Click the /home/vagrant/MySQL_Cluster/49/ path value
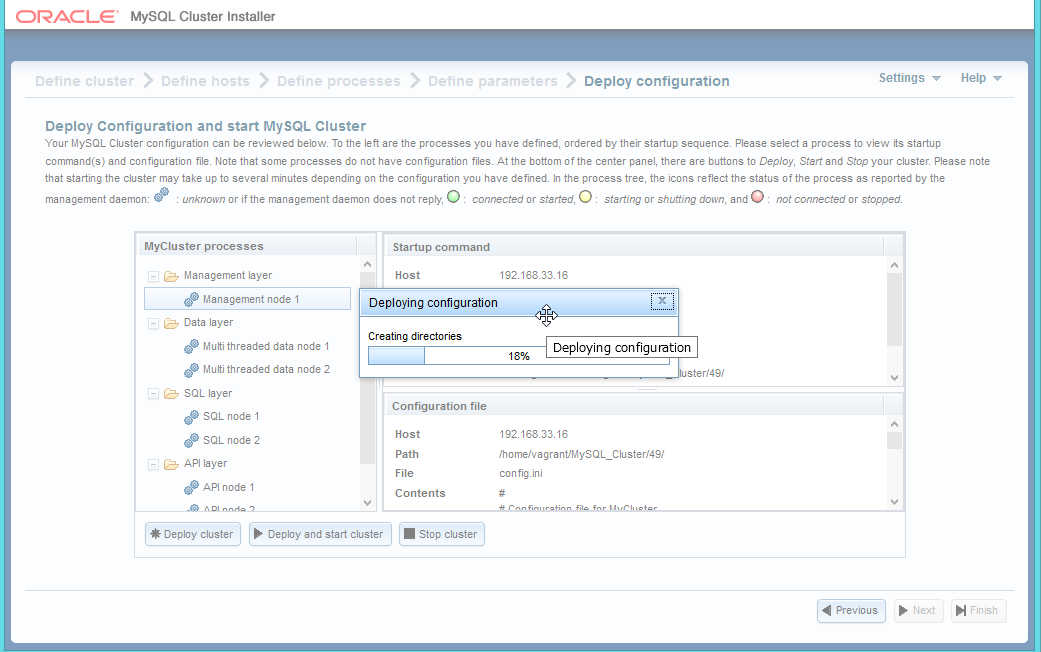This screenshot has width=1041, height=652. click(582, 454)
